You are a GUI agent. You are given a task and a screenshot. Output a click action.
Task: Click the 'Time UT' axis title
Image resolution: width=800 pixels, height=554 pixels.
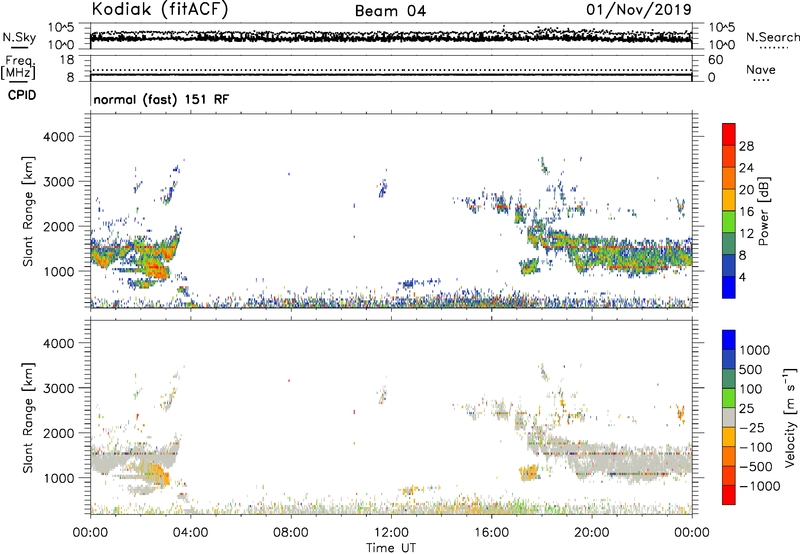[391, 548]
